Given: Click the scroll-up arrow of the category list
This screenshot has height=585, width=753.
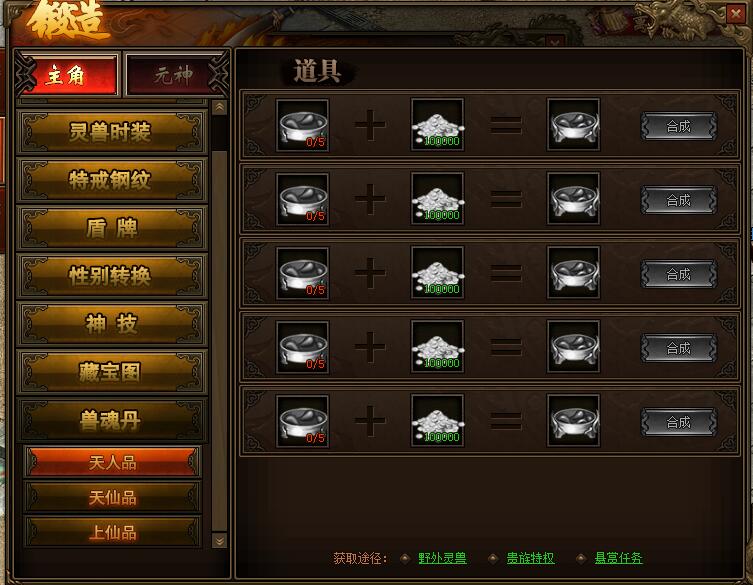Looking at the screenshot, I should pos(219,107).
